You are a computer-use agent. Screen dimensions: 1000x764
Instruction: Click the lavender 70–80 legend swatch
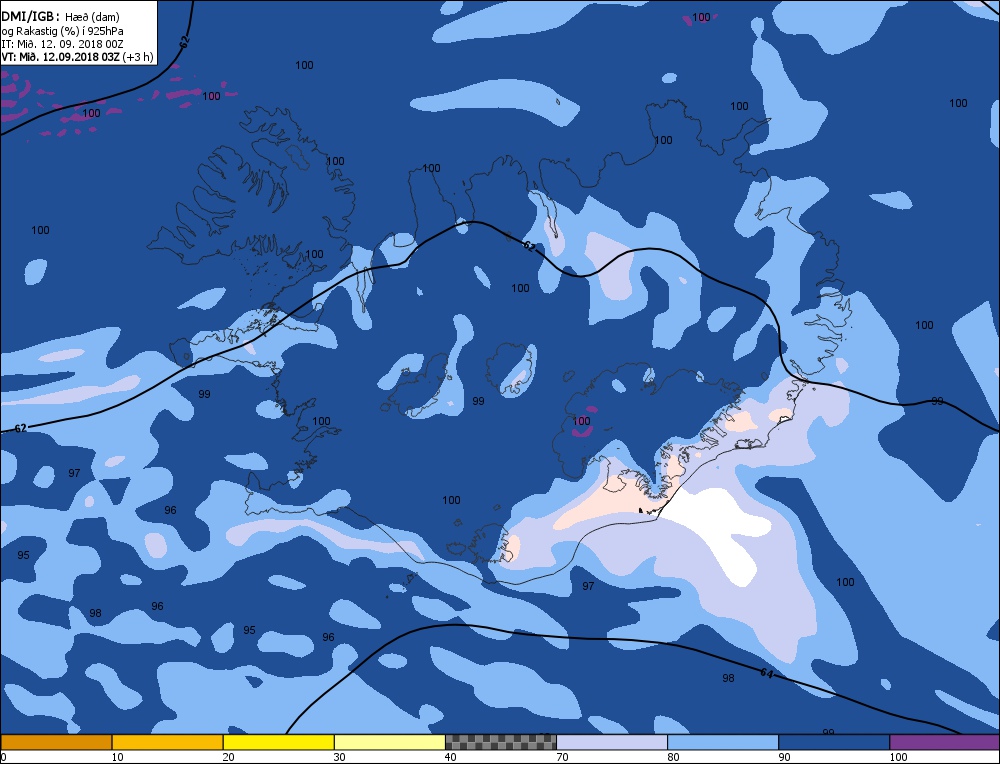(x=612, y=742)
